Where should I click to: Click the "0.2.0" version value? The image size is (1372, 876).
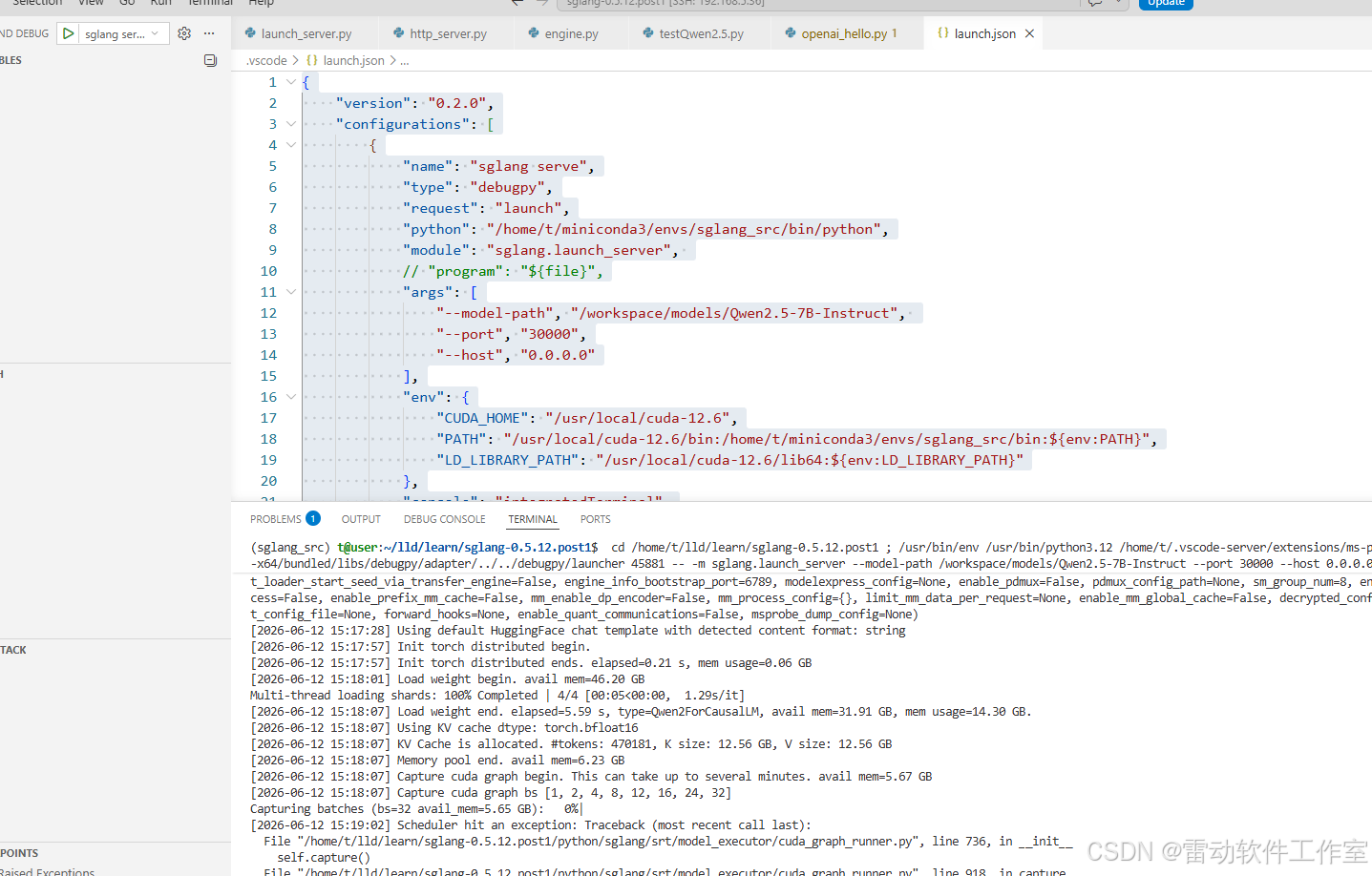point(457,103)
